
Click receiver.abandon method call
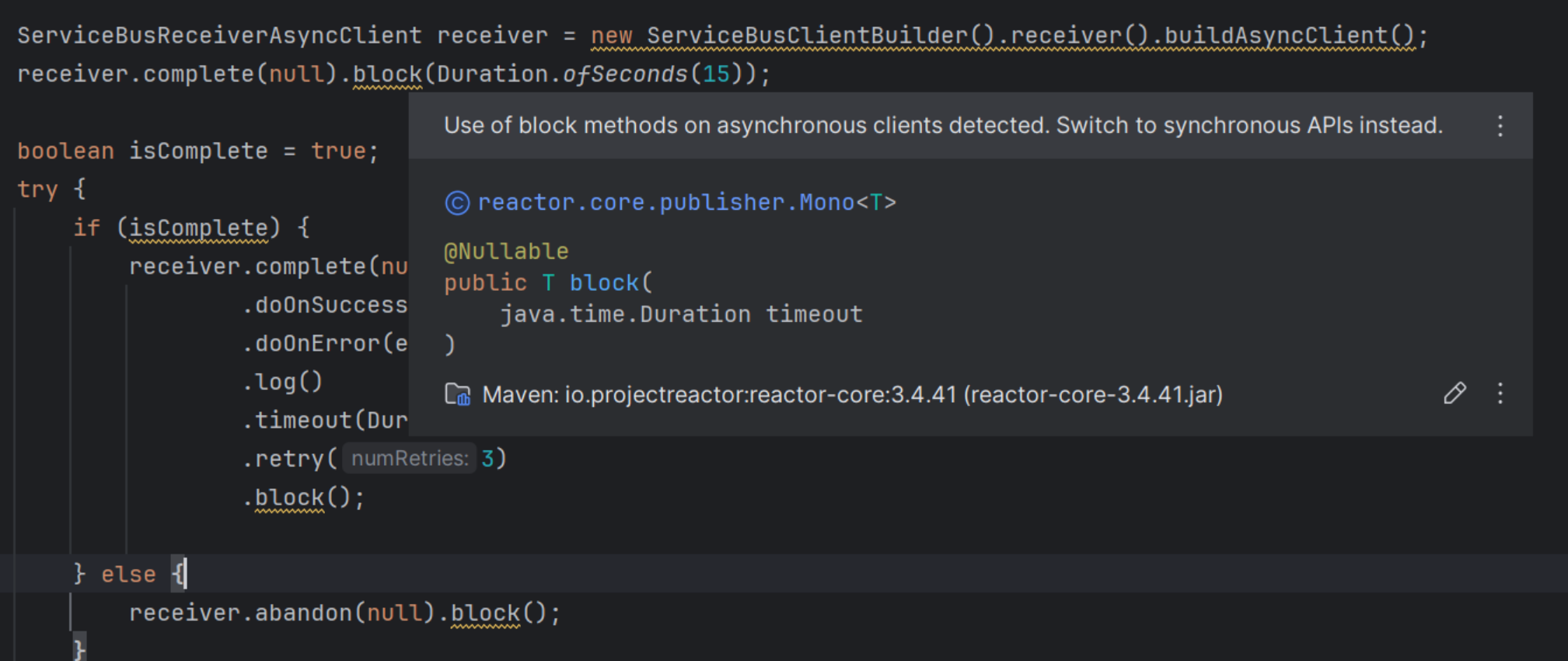coord(241,613)
